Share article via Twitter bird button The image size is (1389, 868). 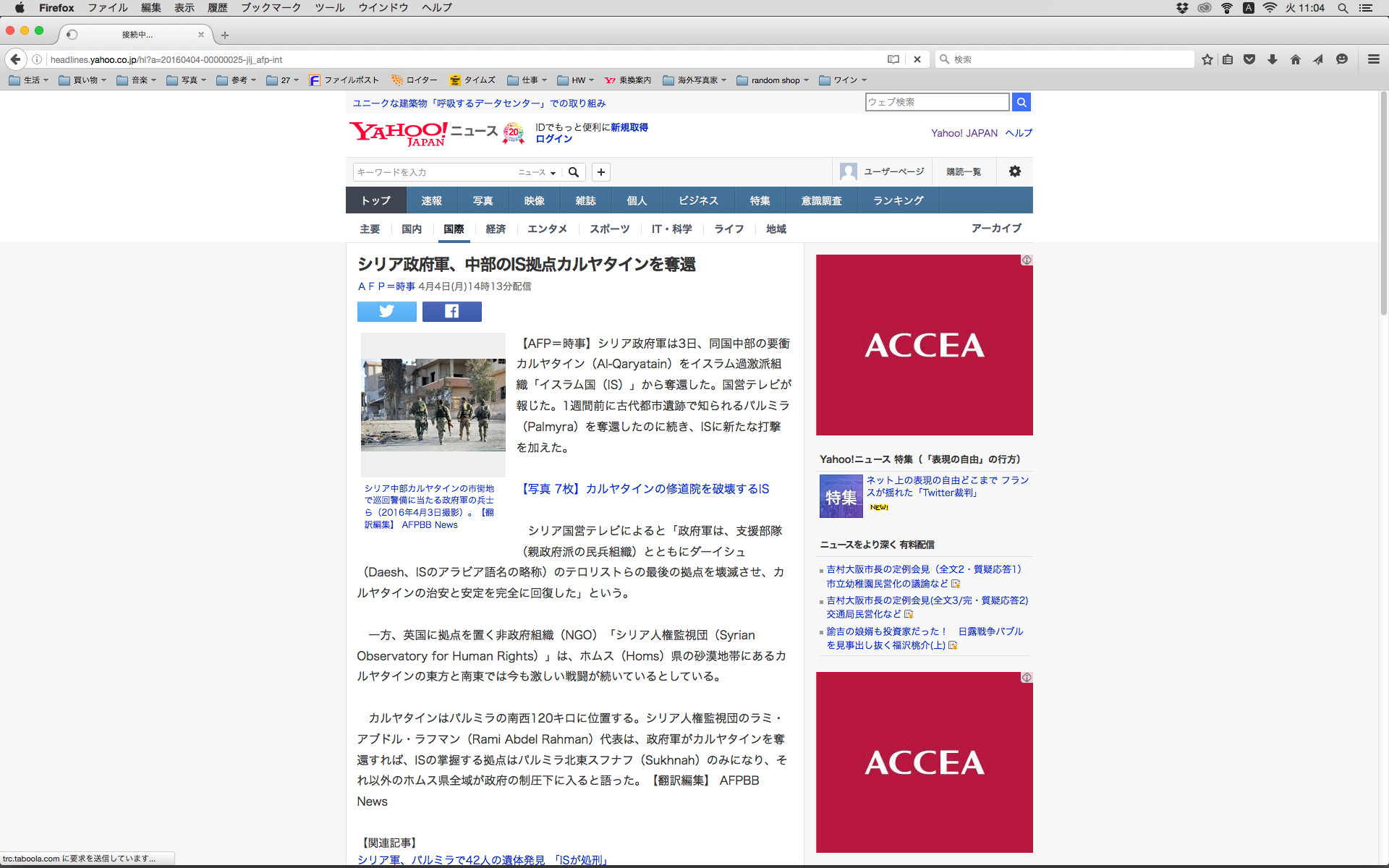(x=386, y=311)
